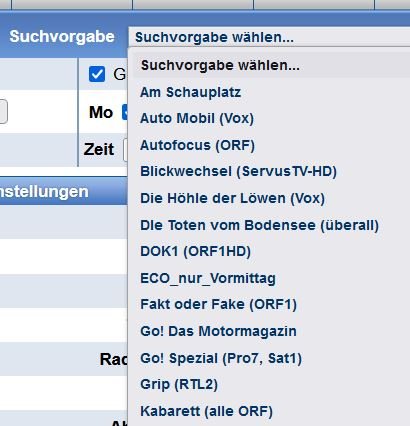Click the Zeit input field

[x=125, y=150]
